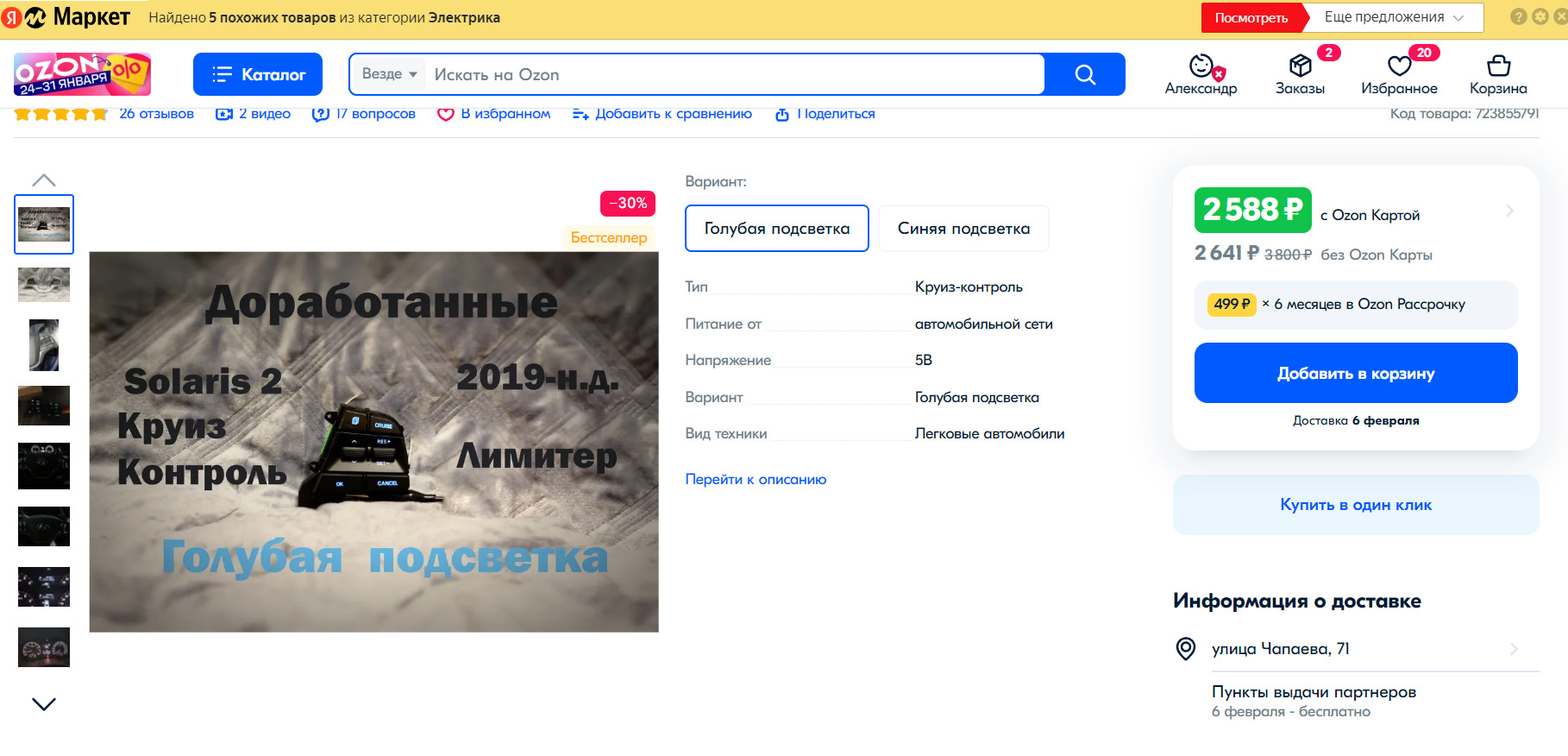Viewport: 1568px width, 756px height.
Task: Open the Yandex Market logo link
Action: click(66, 17)
